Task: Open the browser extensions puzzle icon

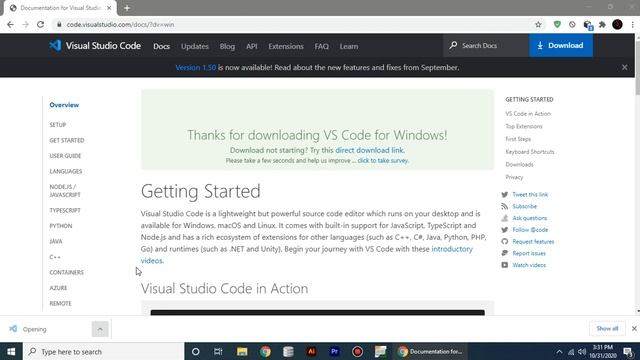Action: click(602, 24)
